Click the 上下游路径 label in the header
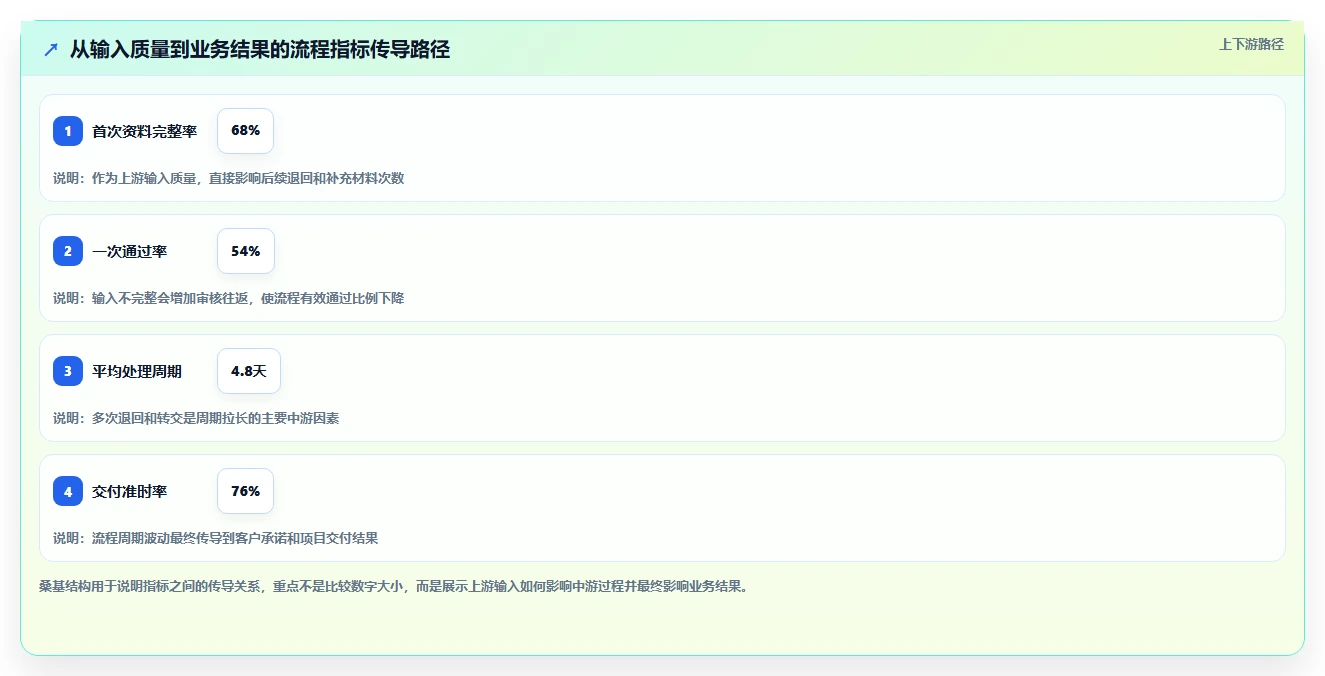This screenshot has width=1325, height=676. 1251,44
